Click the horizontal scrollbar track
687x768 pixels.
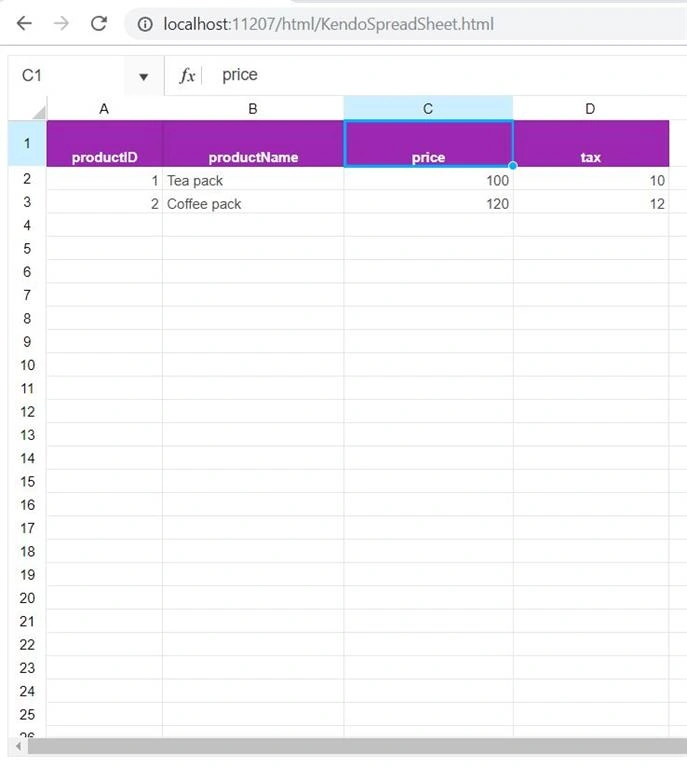click(x=357, y=746)
